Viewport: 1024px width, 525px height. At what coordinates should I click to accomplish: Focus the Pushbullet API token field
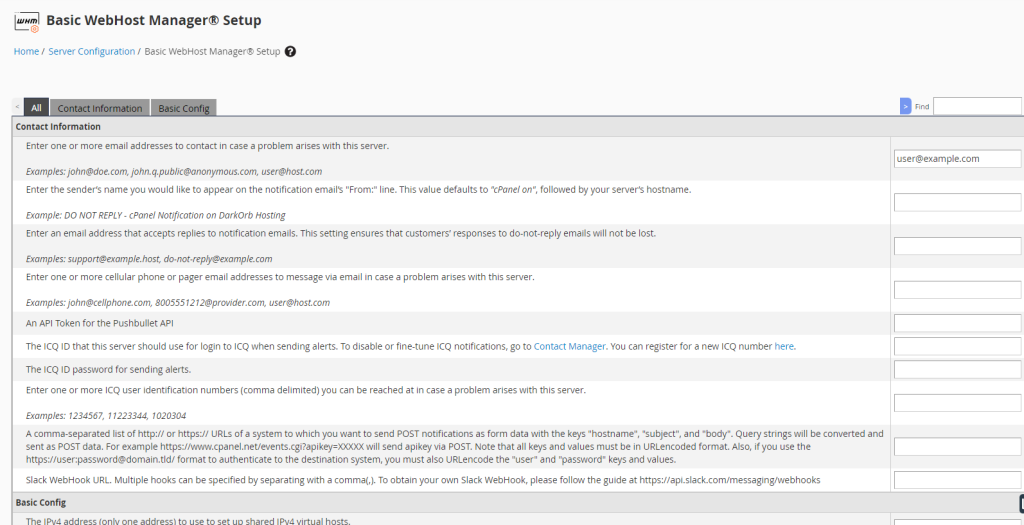[x=957, y=323]
